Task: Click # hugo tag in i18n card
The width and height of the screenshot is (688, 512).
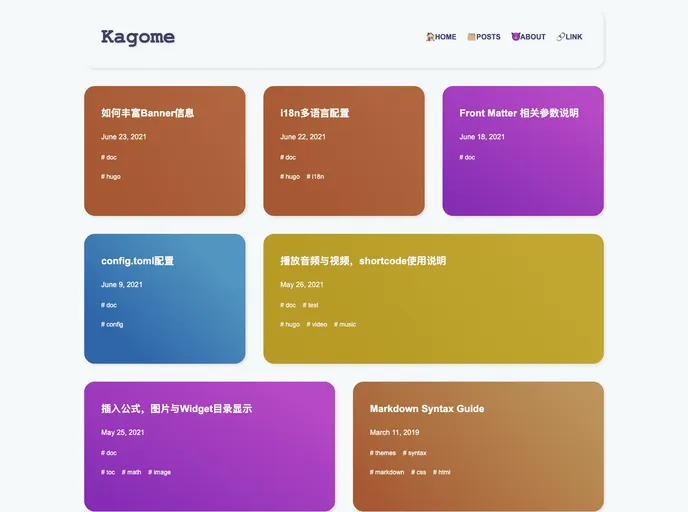Action: pyautogui.click(x=290, y=176)
